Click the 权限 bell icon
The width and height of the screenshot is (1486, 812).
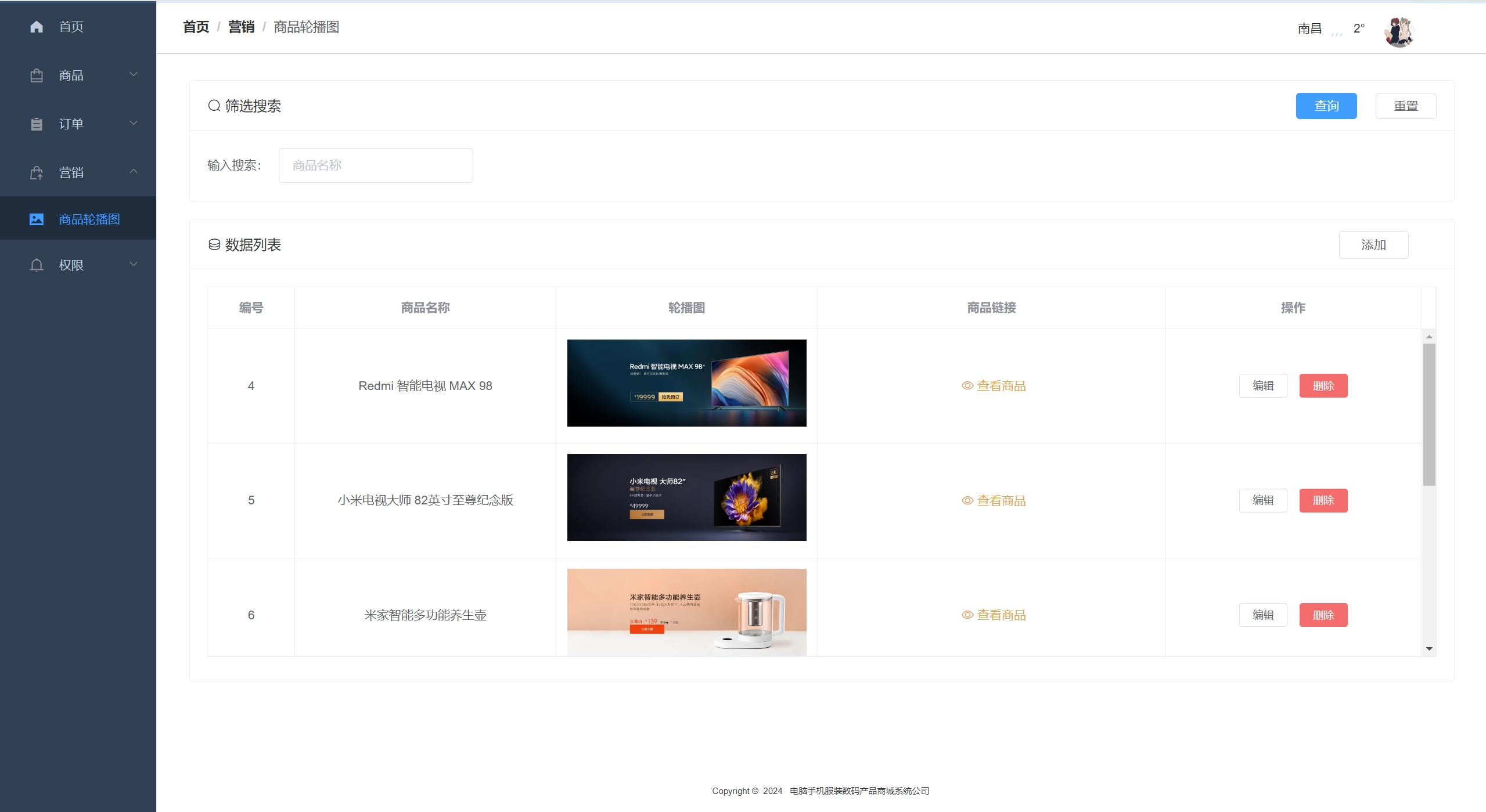(37, 265)
